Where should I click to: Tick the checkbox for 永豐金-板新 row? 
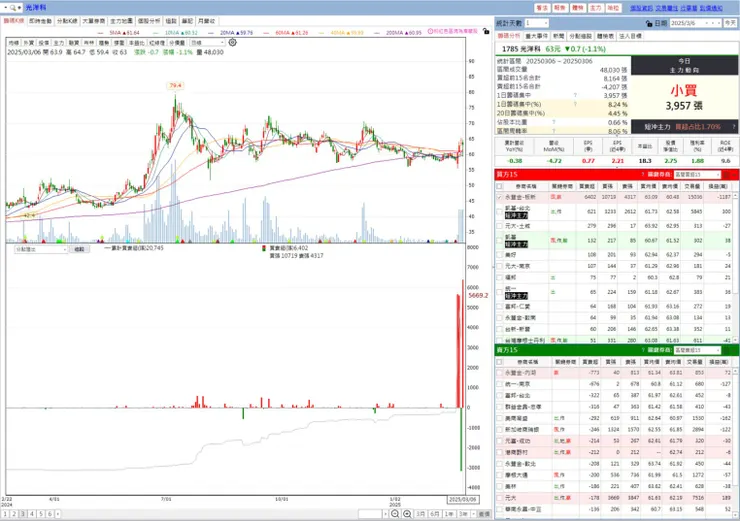click(x=499, y=197)
